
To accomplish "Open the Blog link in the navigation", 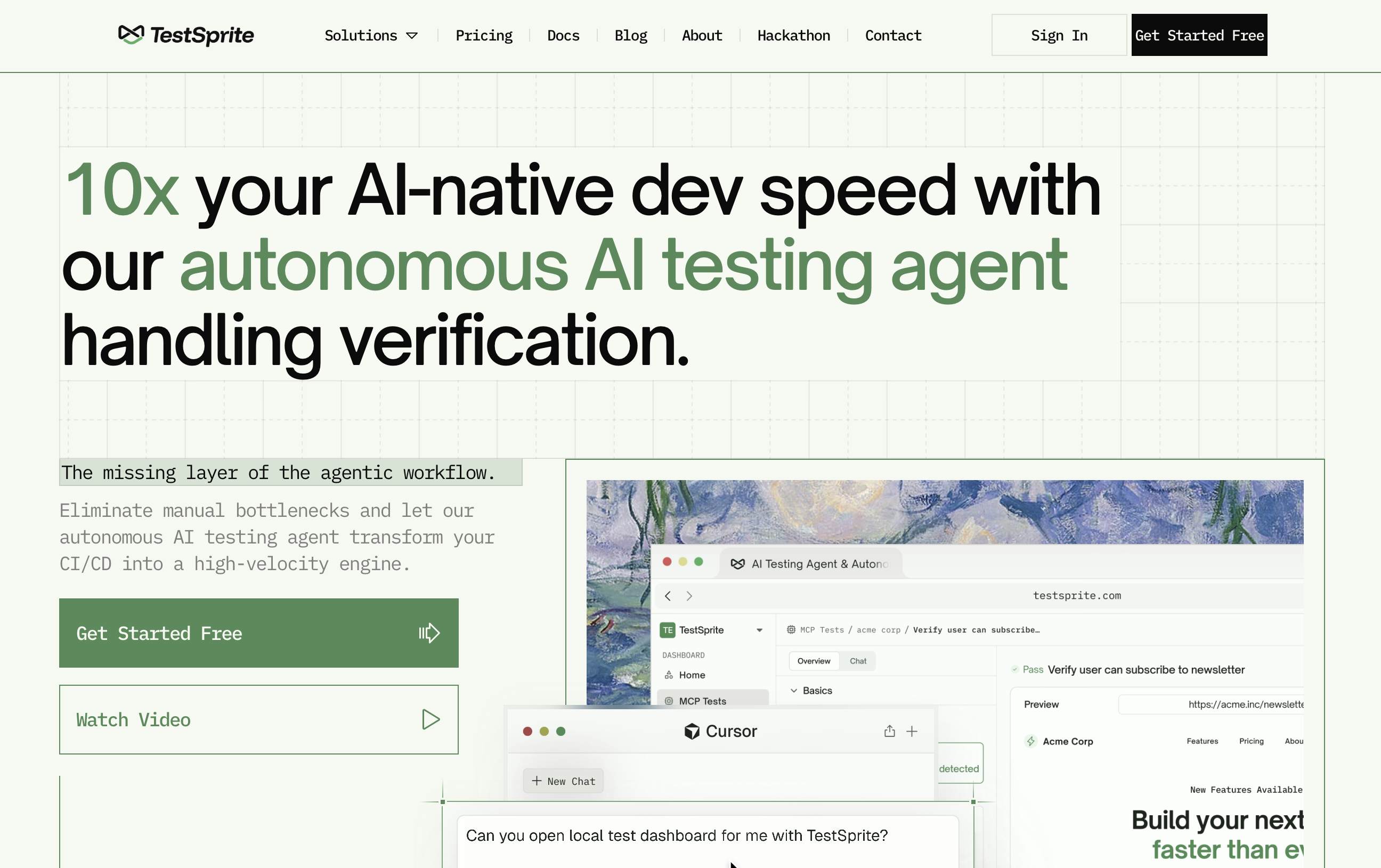I will point(631,36).
